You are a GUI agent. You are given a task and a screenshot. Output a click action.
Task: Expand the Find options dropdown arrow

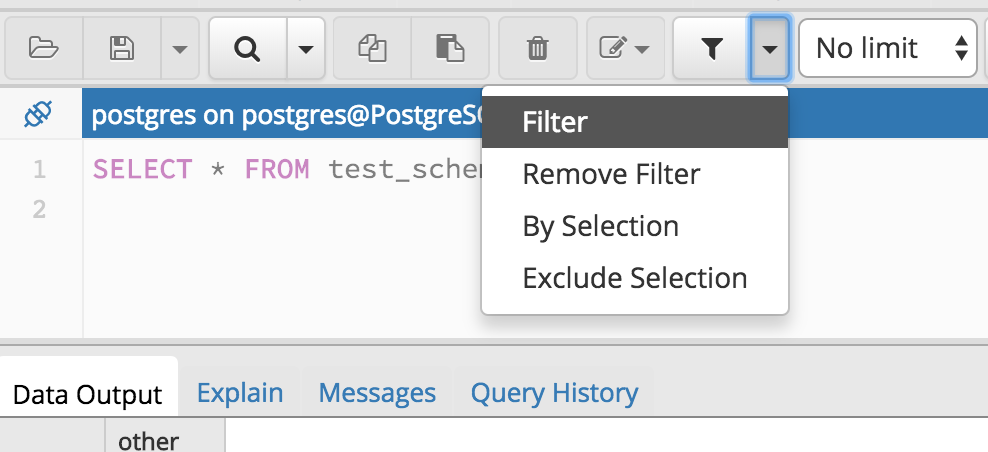(306, 47)
